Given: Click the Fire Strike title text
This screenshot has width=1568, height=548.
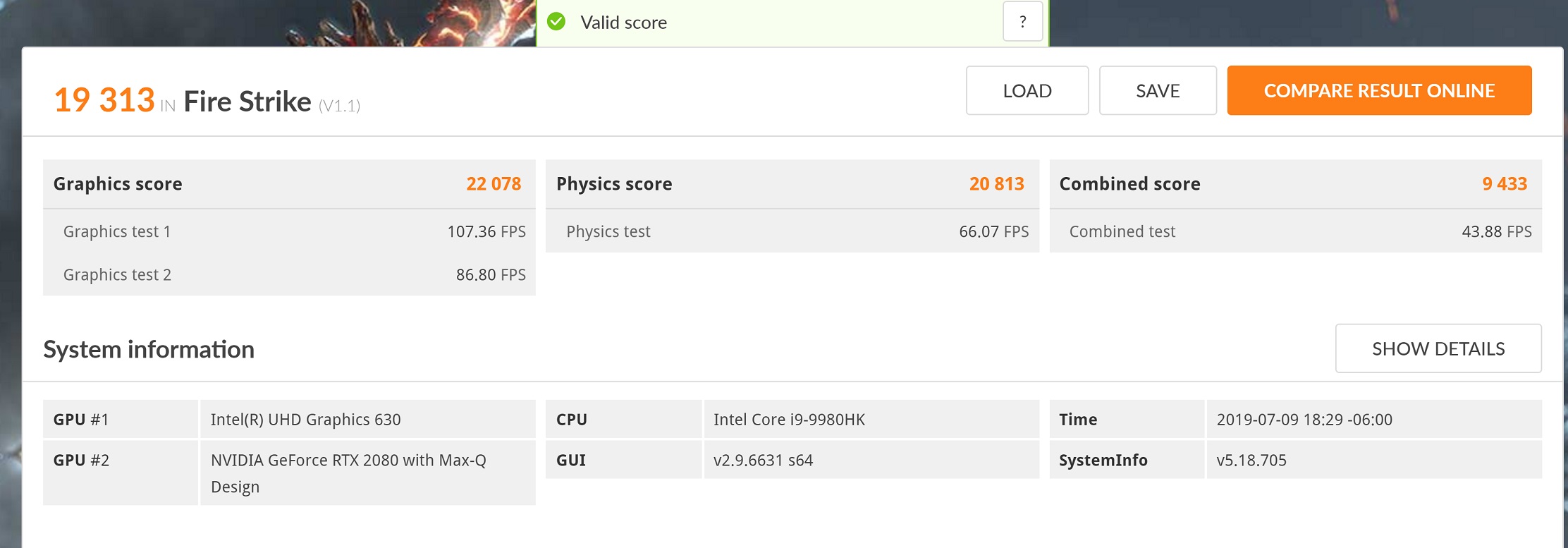Looking at the screenshot, I should (x=247, y=102).
